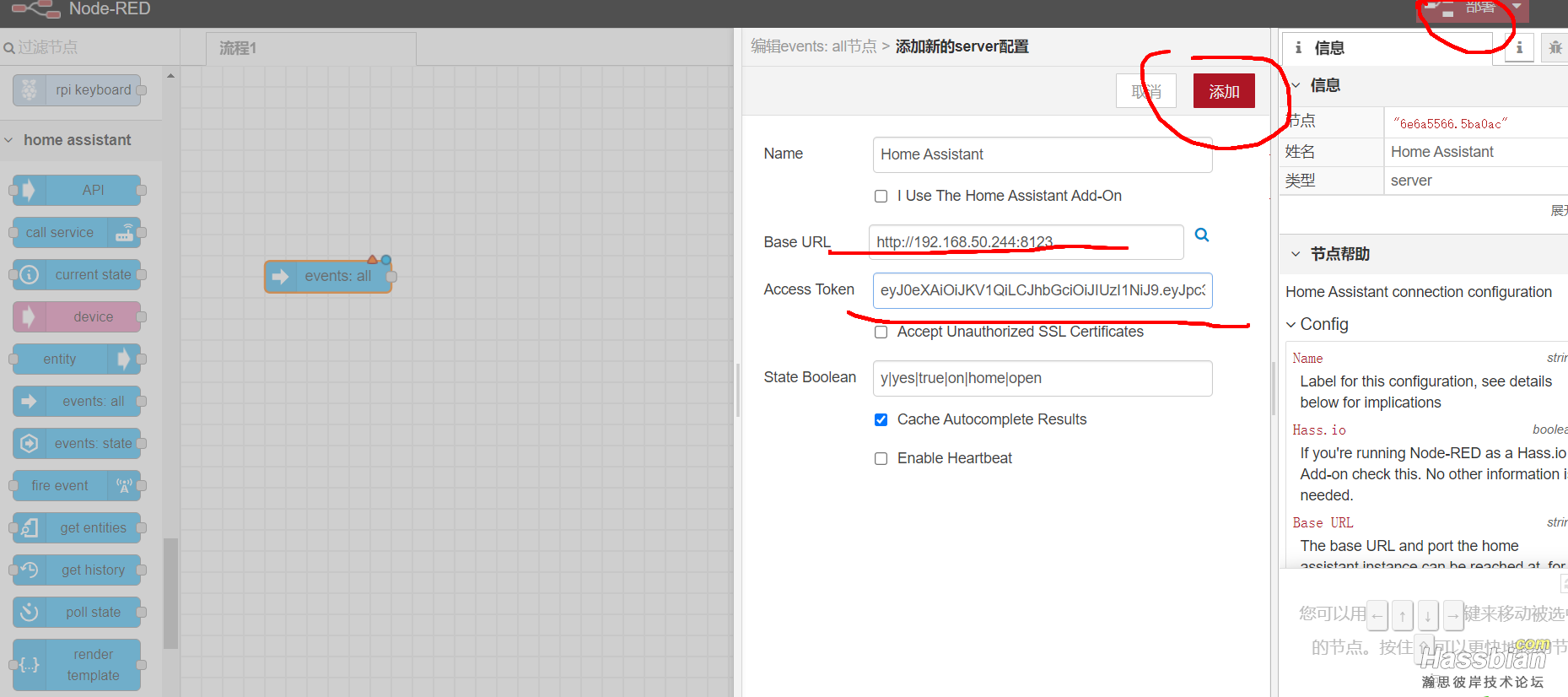Select the API node in palette
1568x697 pixels.
[78, 190]
